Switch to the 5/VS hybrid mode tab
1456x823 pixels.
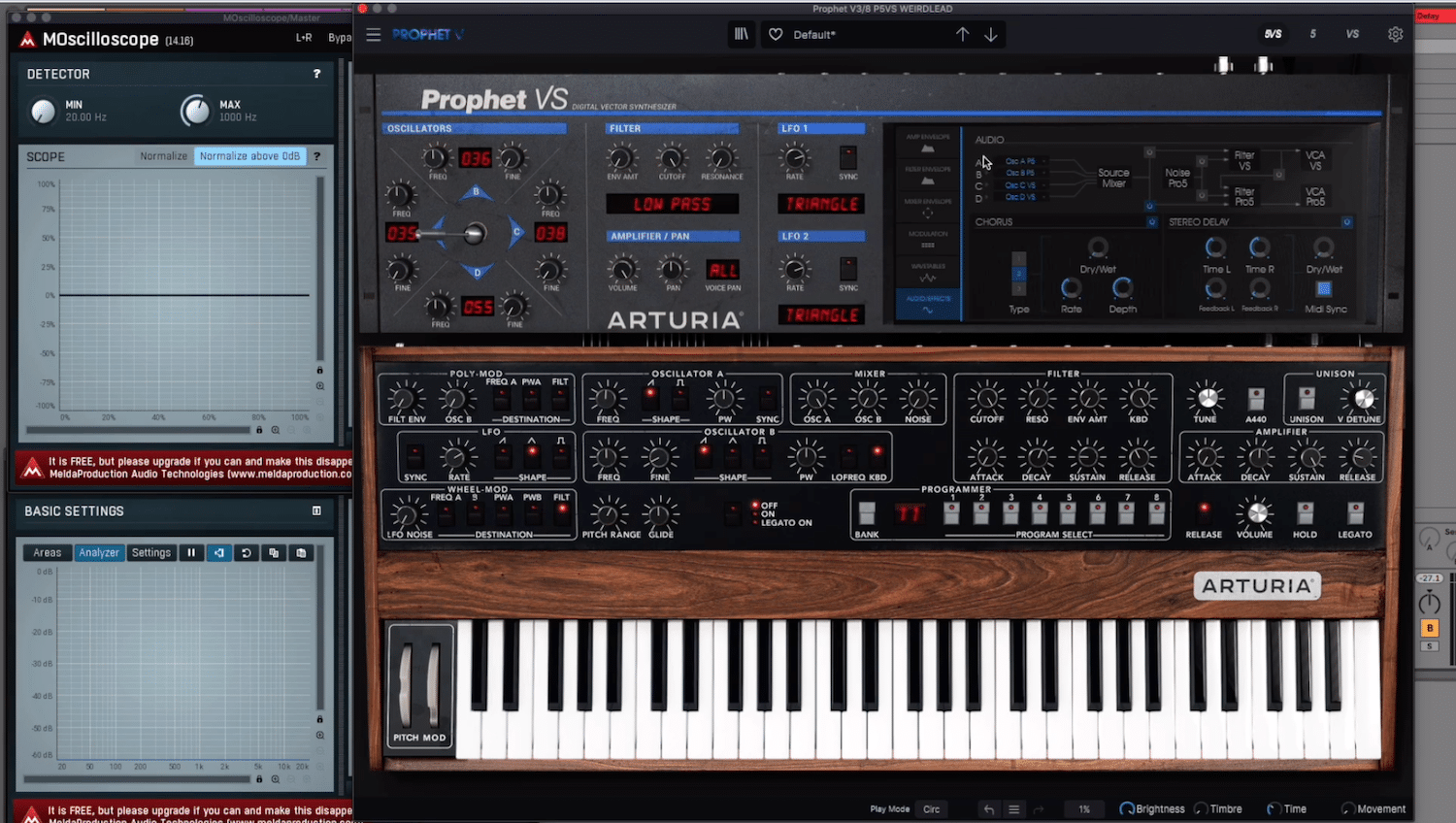[1273, 34]
